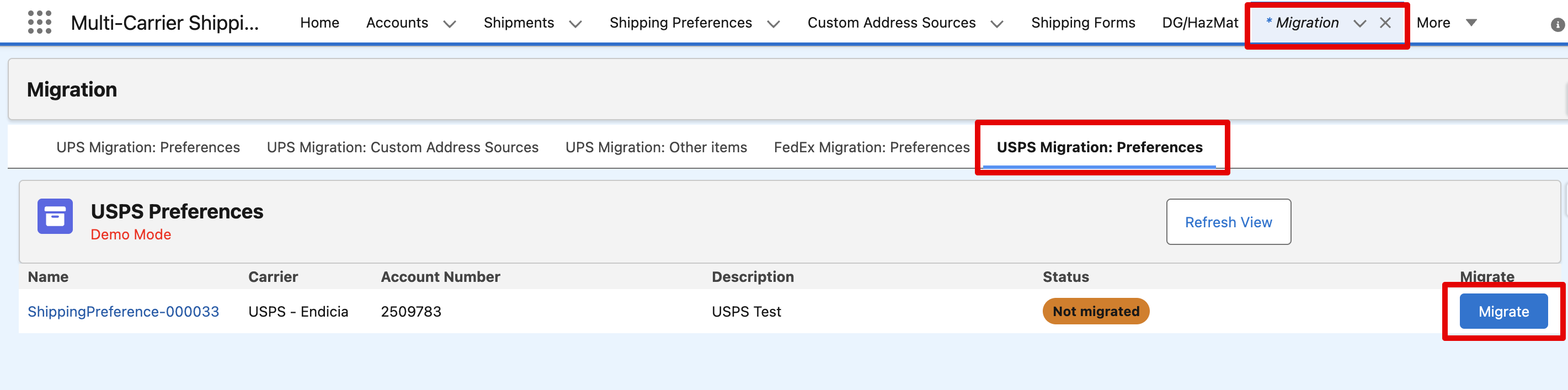Open the Shipping Forms tab
The image size is (1568, 390).
[1083, 23]
